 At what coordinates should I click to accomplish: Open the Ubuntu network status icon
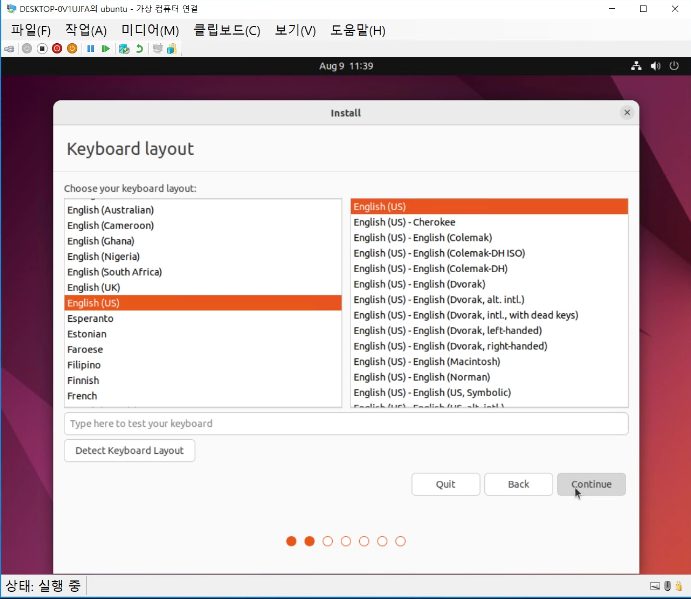(636, 66)
